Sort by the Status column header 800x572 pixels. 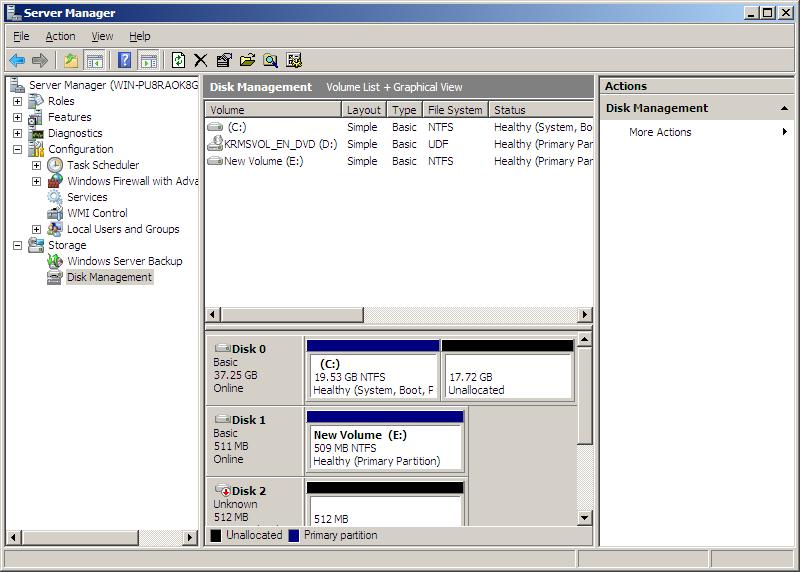pos(541,110)
